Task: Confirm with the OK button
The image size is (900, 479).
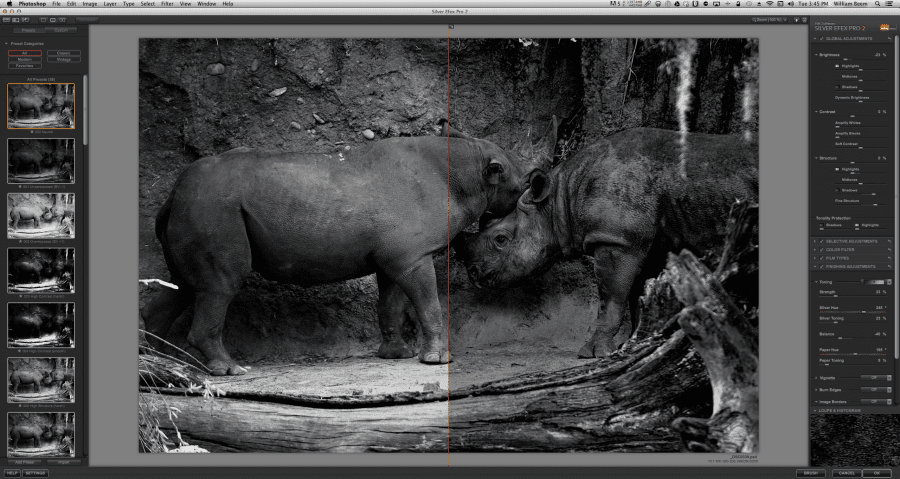Action: click(876, 473)
